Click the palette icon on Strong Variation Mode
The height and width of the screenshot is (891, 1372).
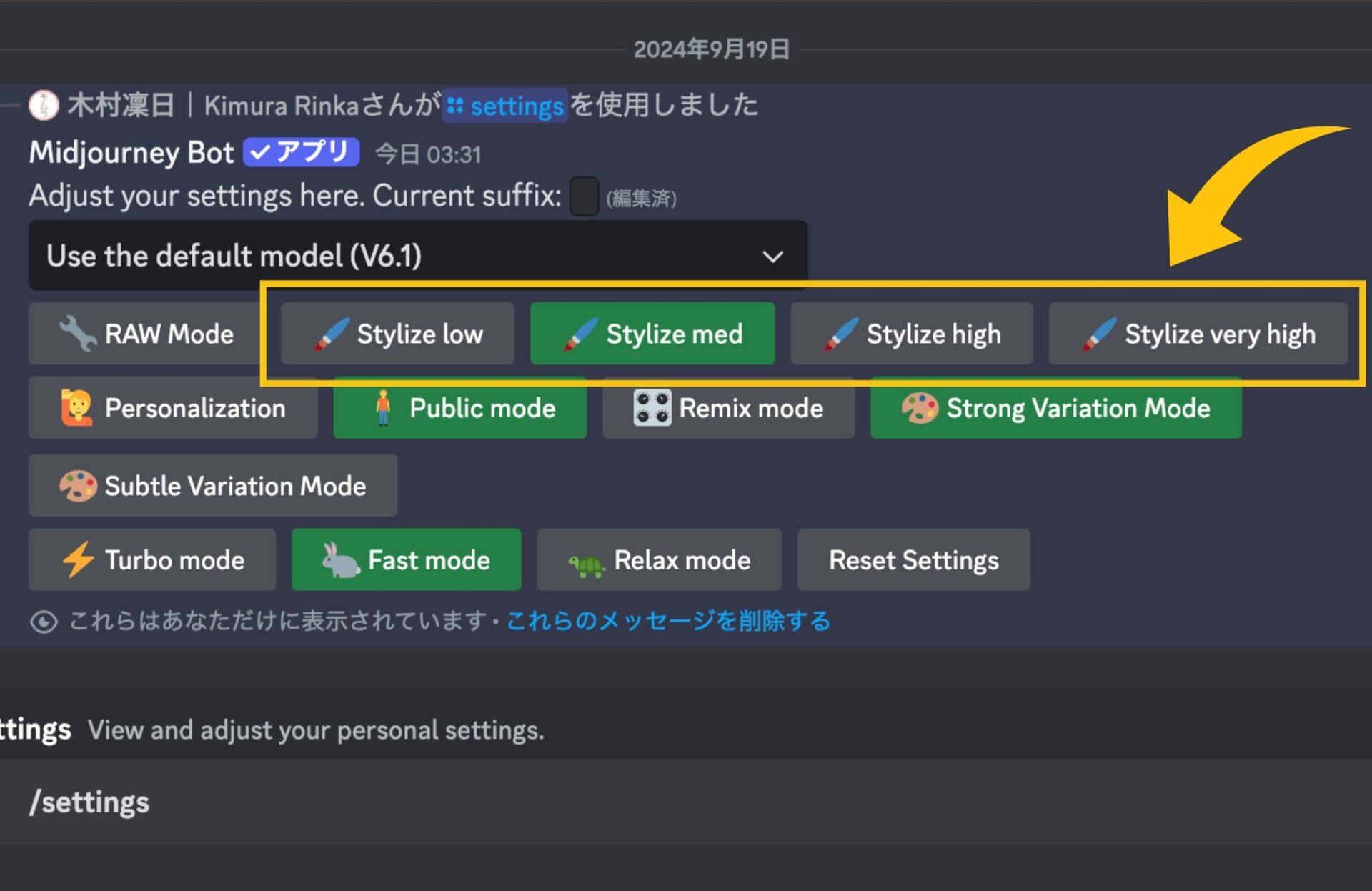919,408
